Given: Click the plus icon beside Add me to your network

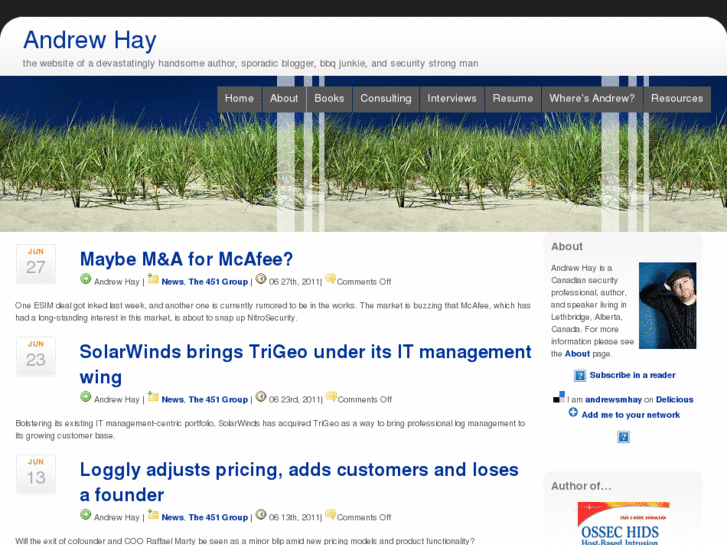Looking at the screenshot, I should coord(573,412).
